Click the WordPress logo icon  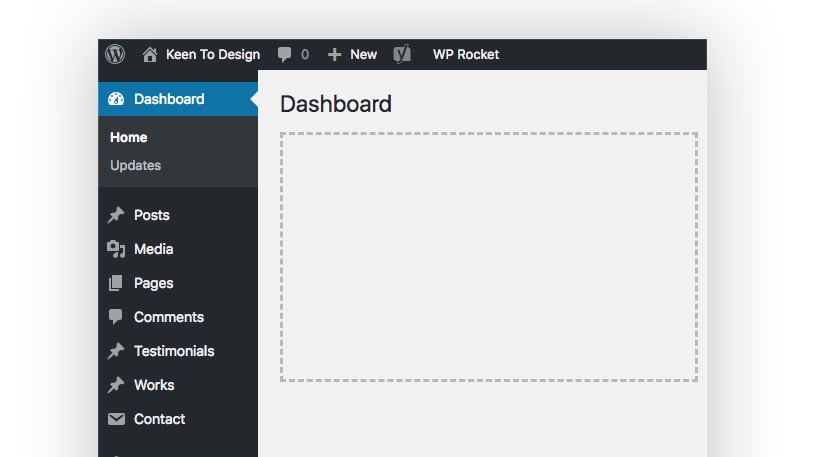pos(115,54)
